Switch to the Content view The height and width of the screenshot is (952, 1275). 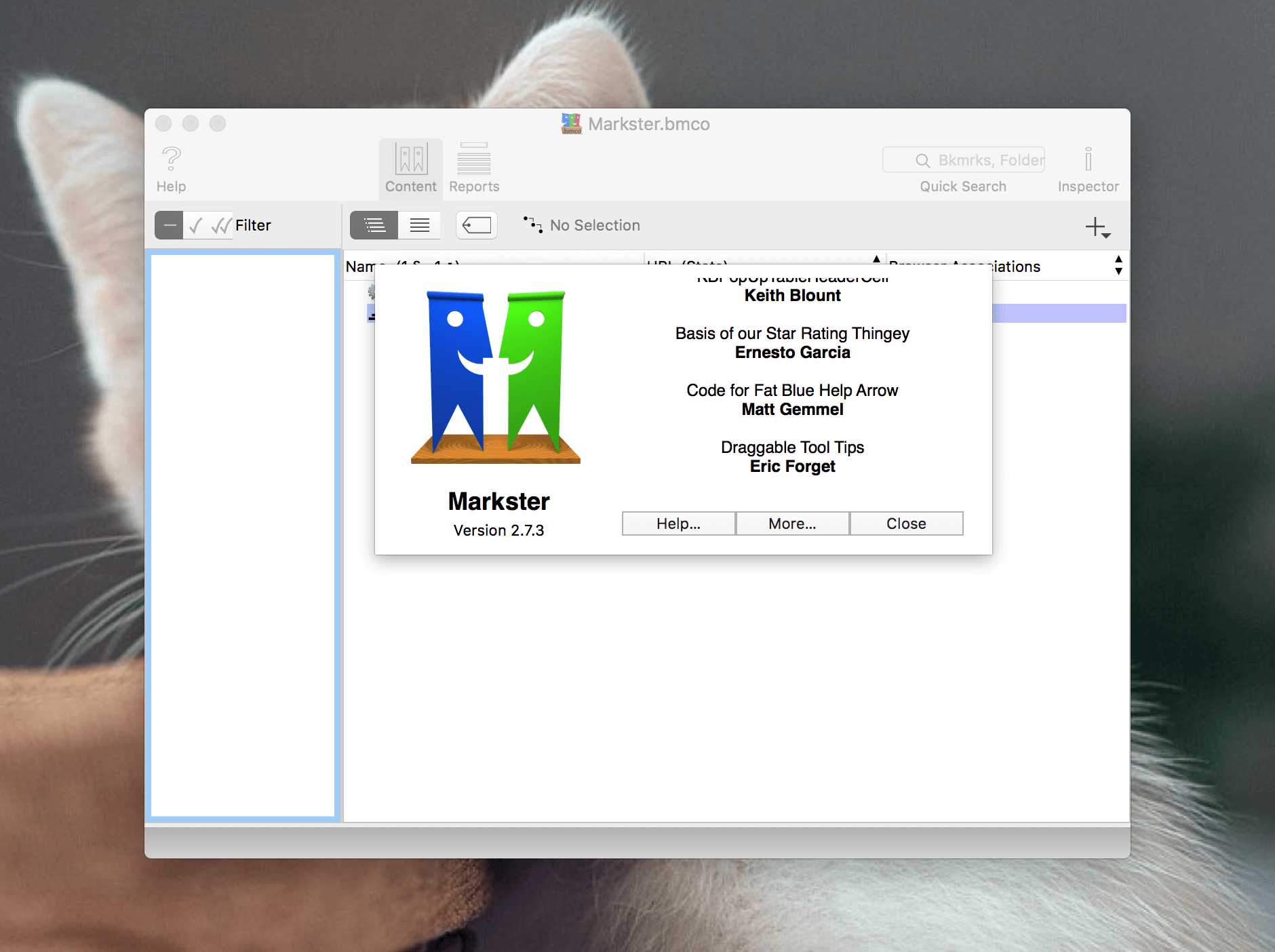(411, 170)
